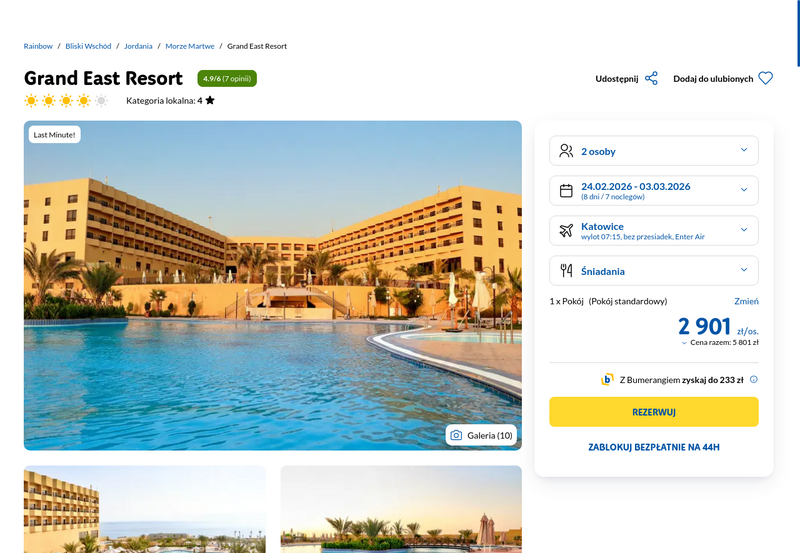Click the Bumerang info circle icon
The height and width of the screenshot is (553, 800).
click(x=754, y=379)
